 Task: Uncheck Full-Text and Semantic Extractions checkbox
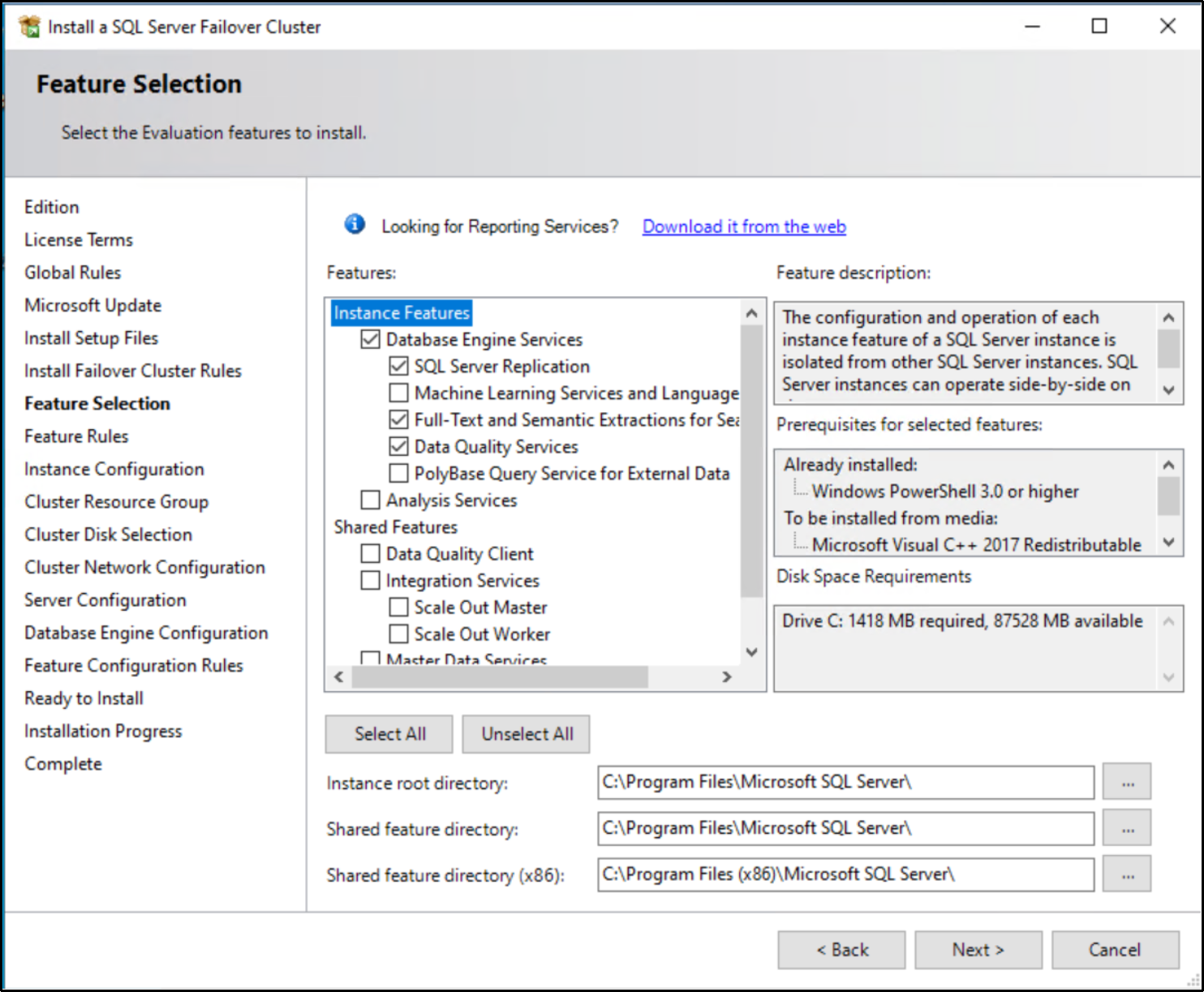tap(398, 419)
